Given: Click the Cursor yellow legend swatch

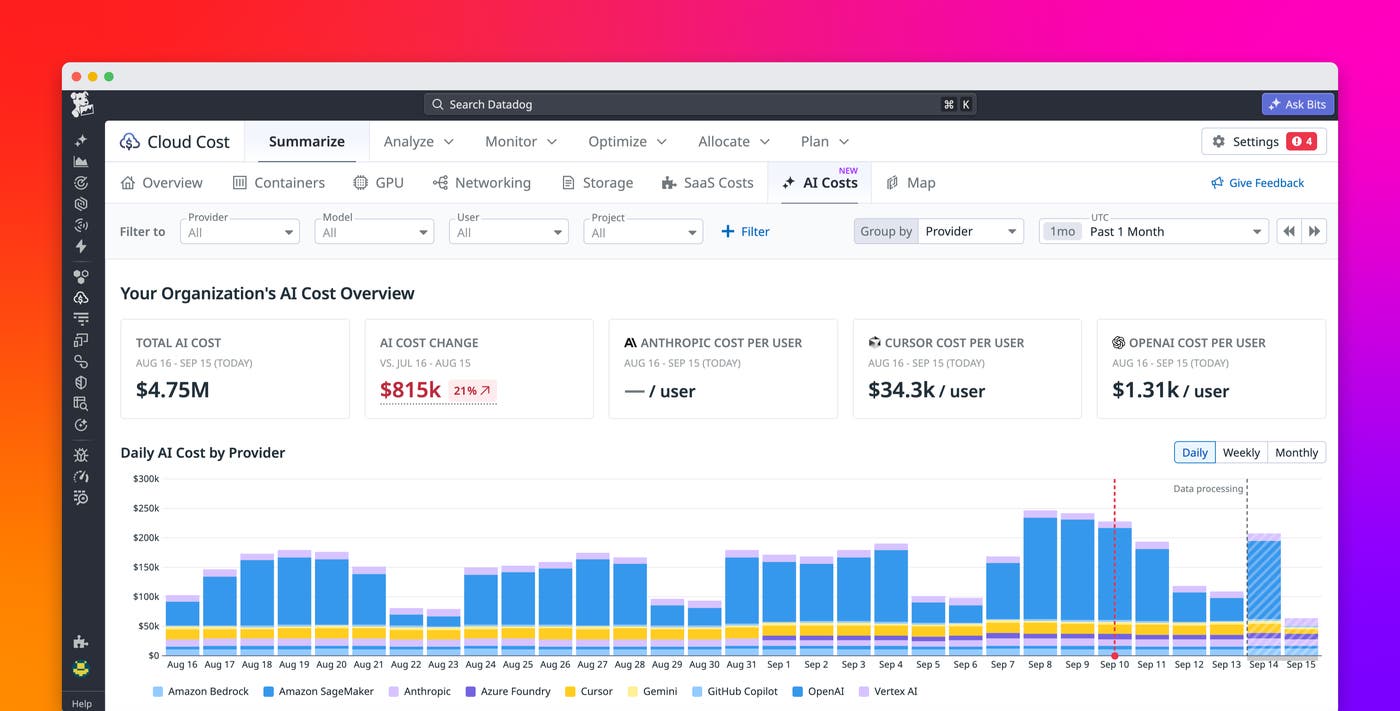Looking at the screenshot, I should point(570,691).
